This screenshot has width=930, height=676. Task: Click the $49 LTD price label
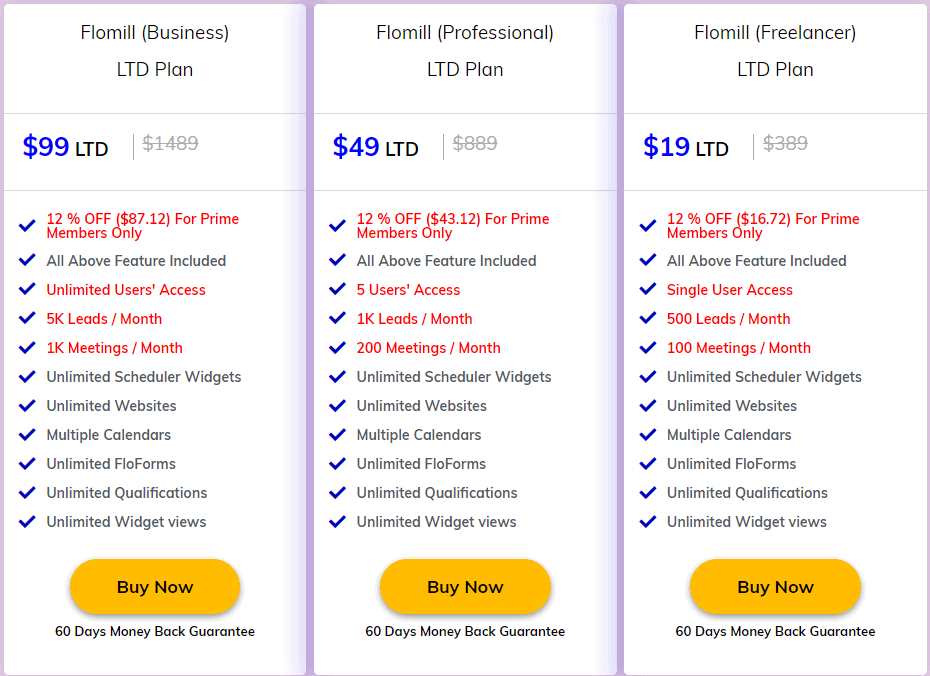tap(374, 146)
